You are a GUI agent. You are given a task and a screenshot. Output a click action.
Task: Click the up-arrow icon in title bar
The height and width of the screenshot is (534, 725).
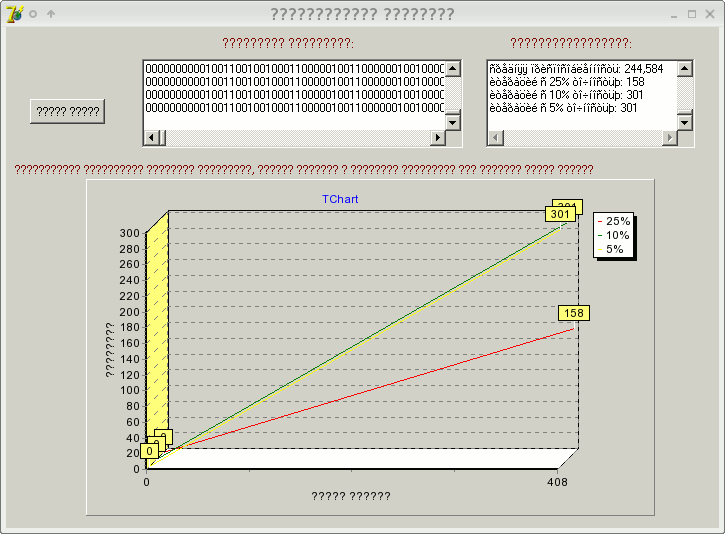pyautogui.click(x=51, y=14)
